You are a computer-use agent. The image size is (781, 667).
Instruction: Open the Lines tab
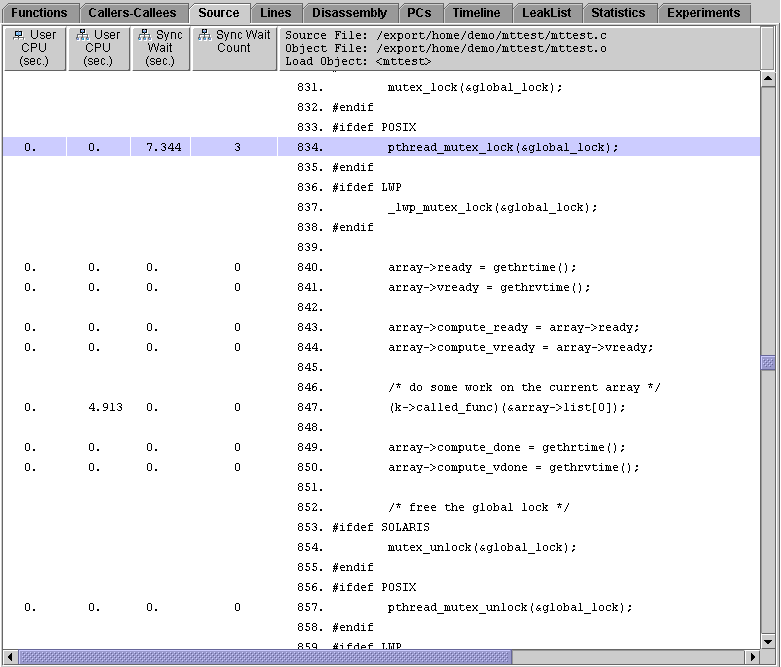pos(275,13)
